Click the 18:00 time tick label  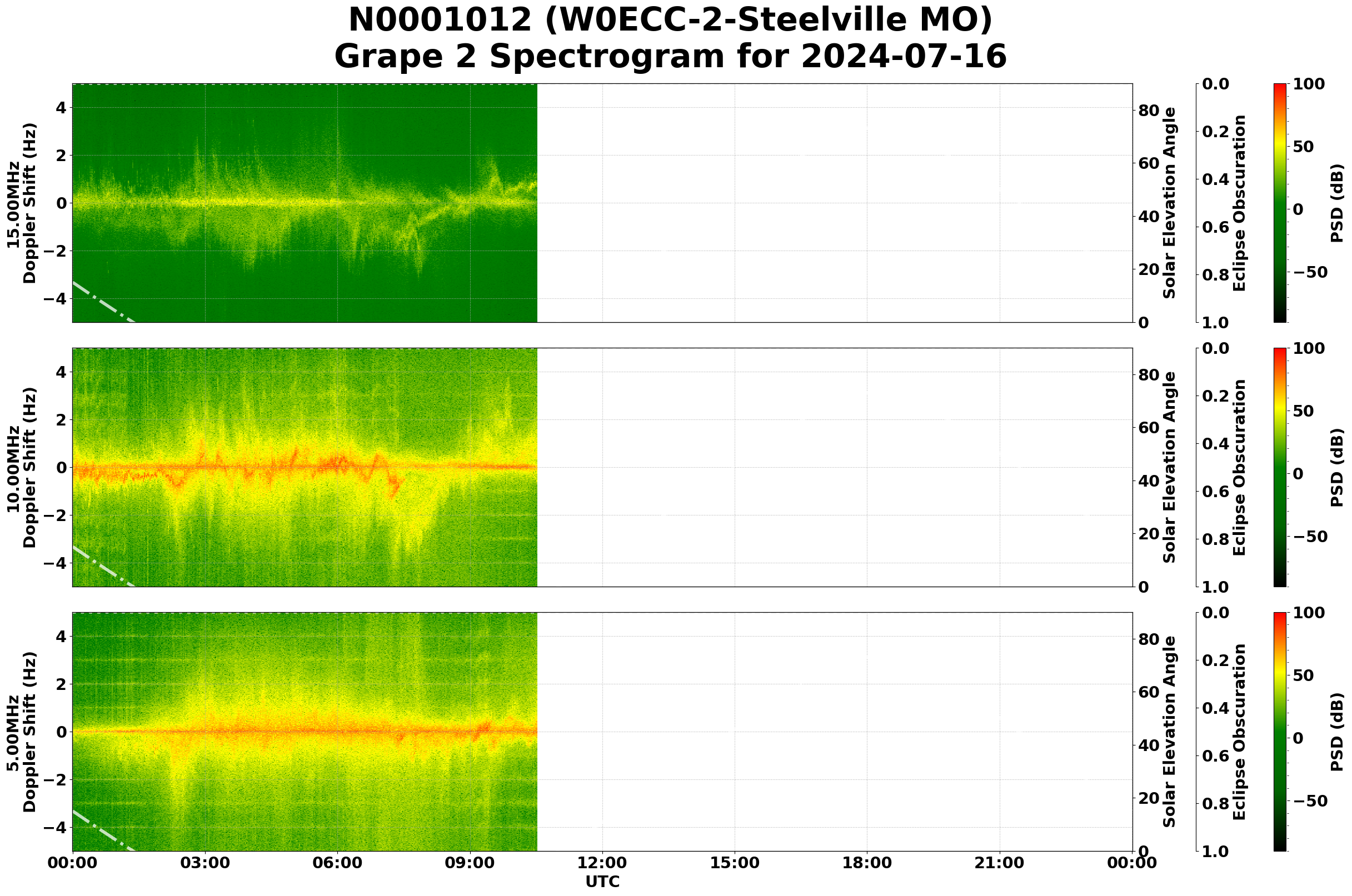click(867, 863)
